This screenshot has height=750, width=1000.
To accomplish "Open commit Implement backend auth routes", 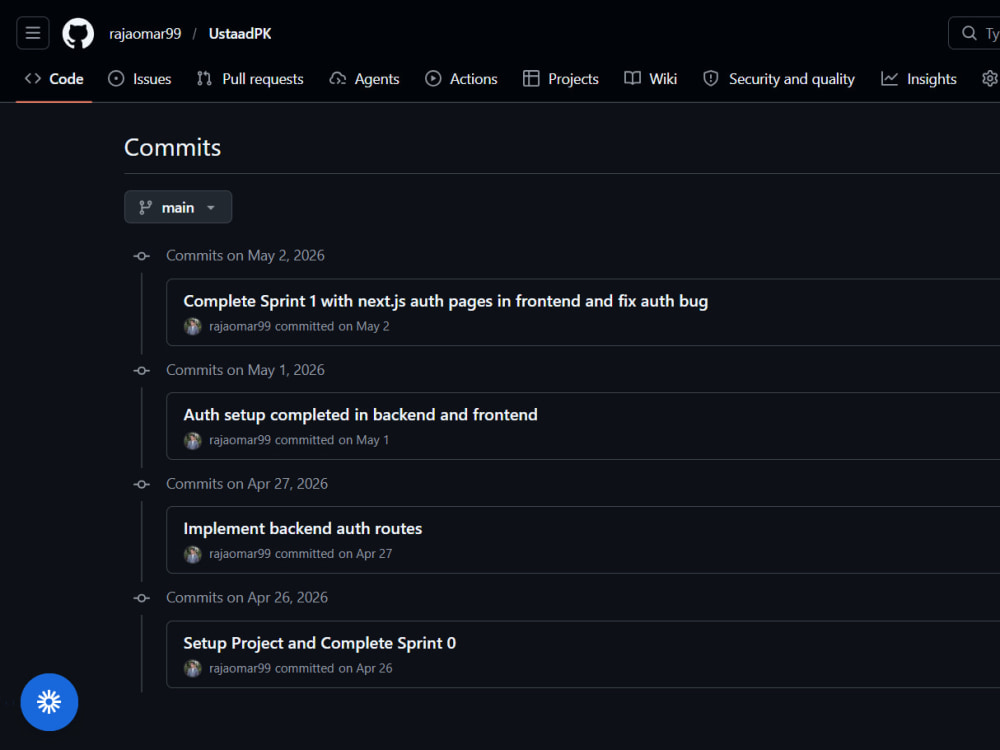I will pos(302,529).
